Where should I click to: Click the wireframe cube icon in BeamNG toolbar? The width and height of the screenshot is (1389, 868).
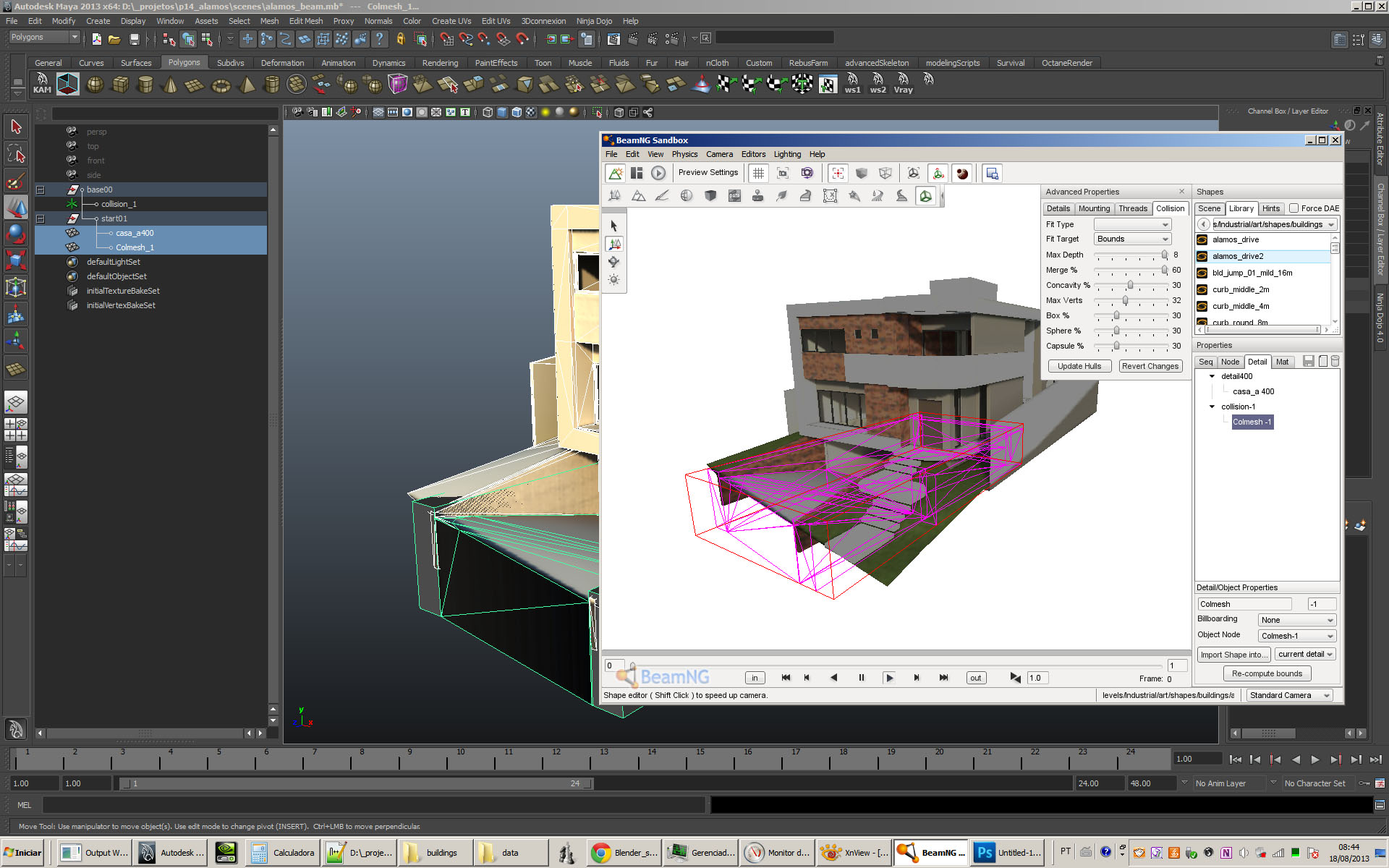point(885,173)
